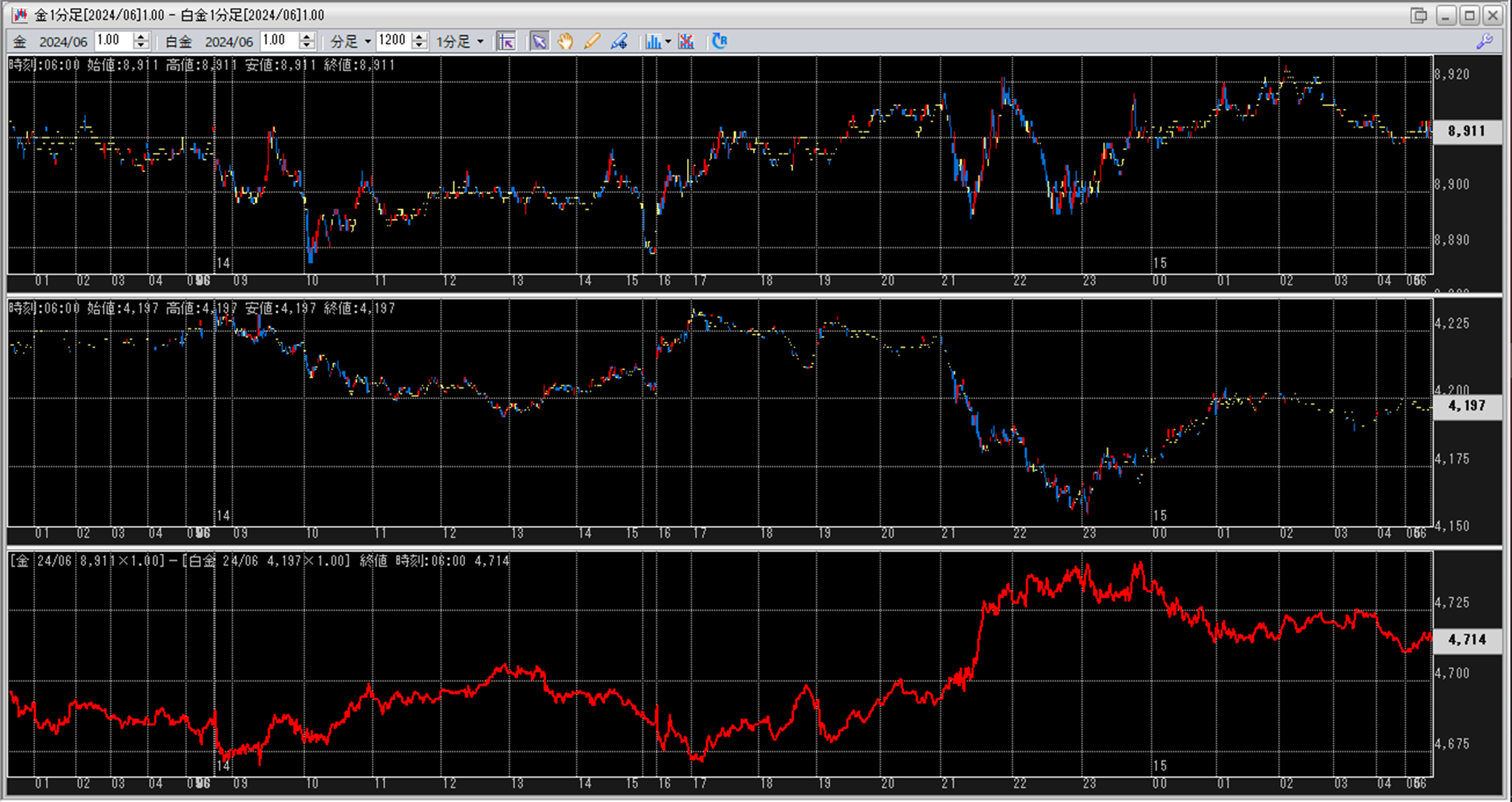
Task: Select the pencil drawing tool
Action: (x=592, y=42)
